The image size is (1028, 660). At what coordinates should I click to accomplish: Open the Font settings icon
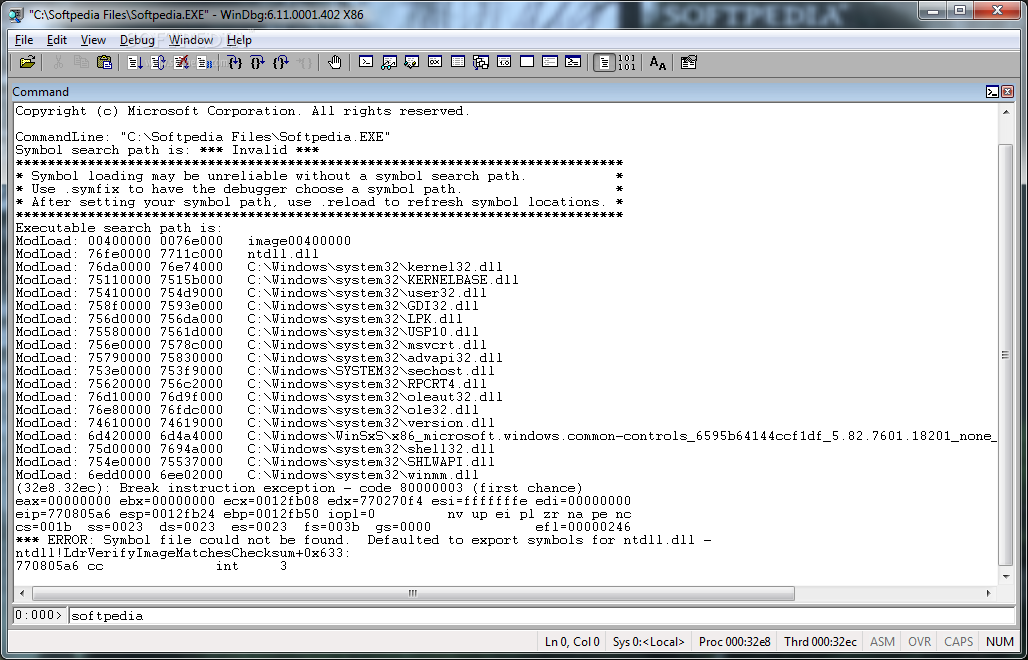click(x=658, y=62)
